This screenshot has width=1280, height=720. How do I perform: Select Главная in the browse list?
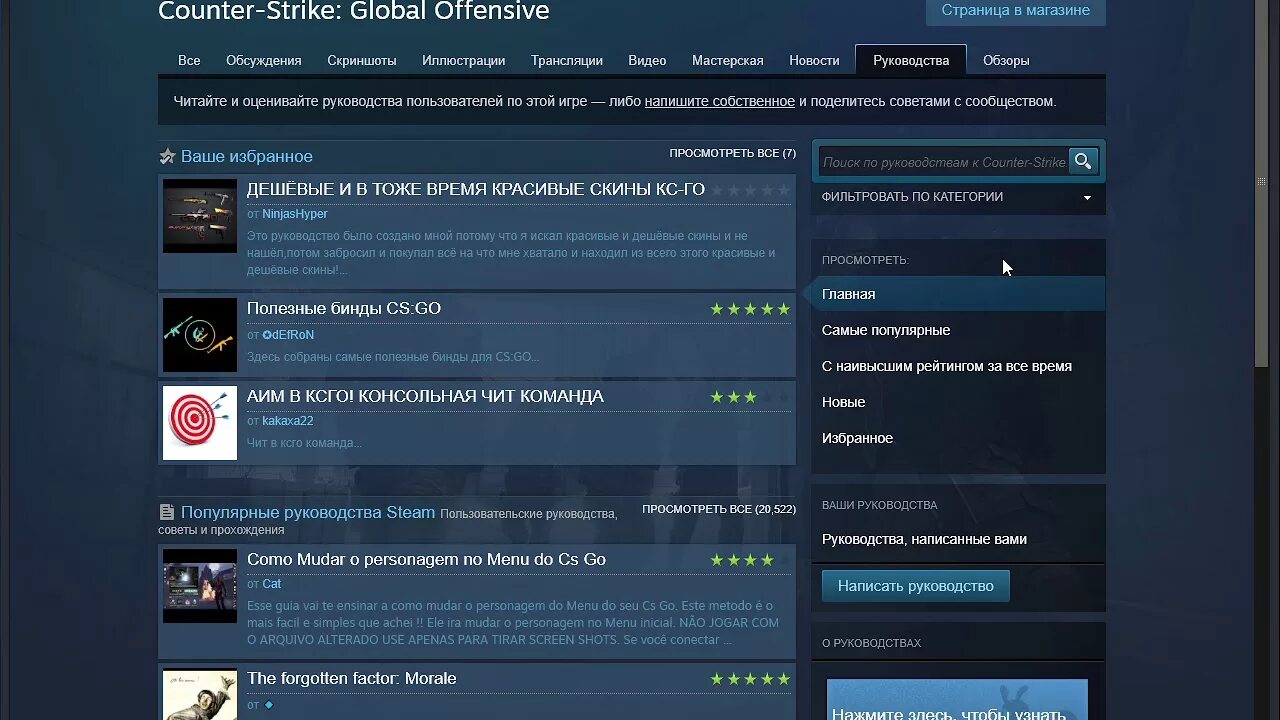click(957, 294)
